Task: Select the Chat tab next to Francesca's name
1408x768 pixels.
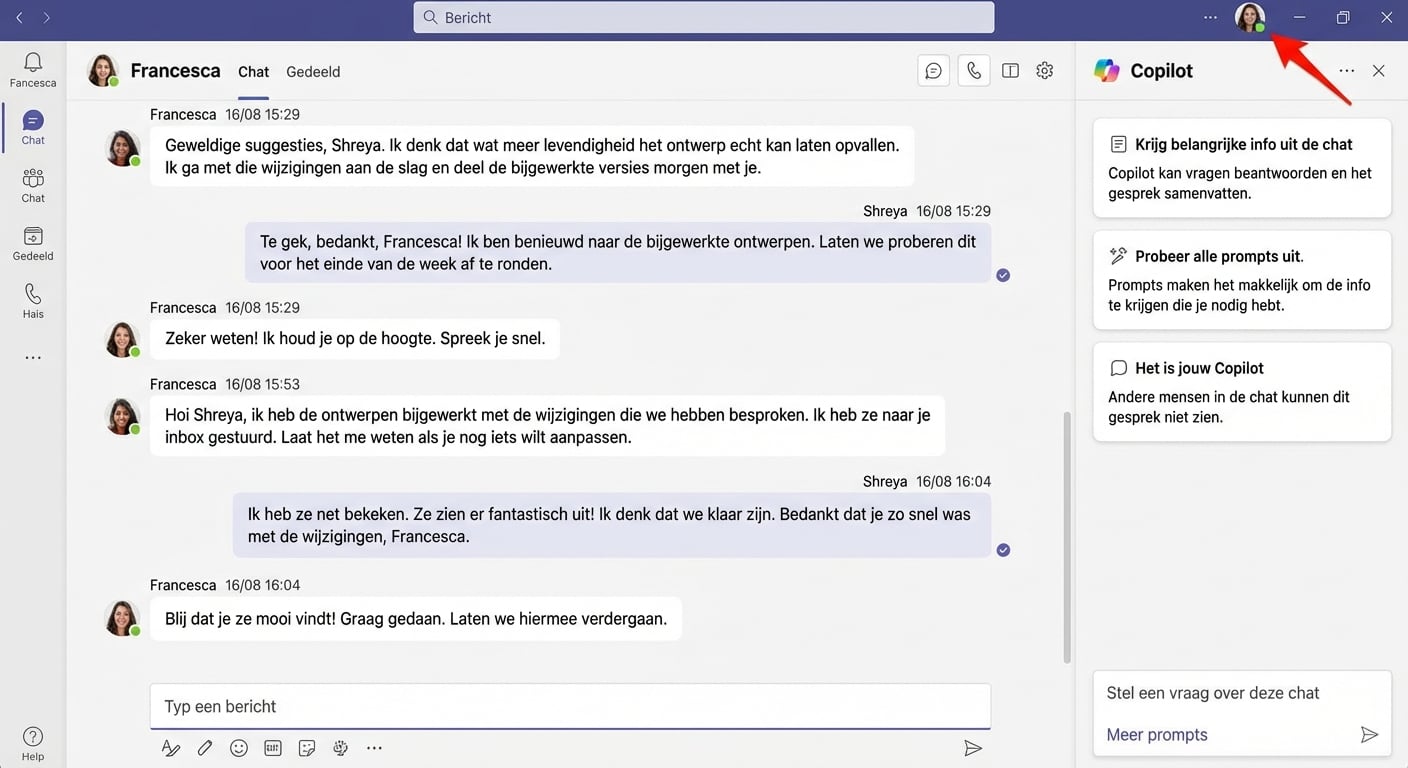Action: pos(253,71)
